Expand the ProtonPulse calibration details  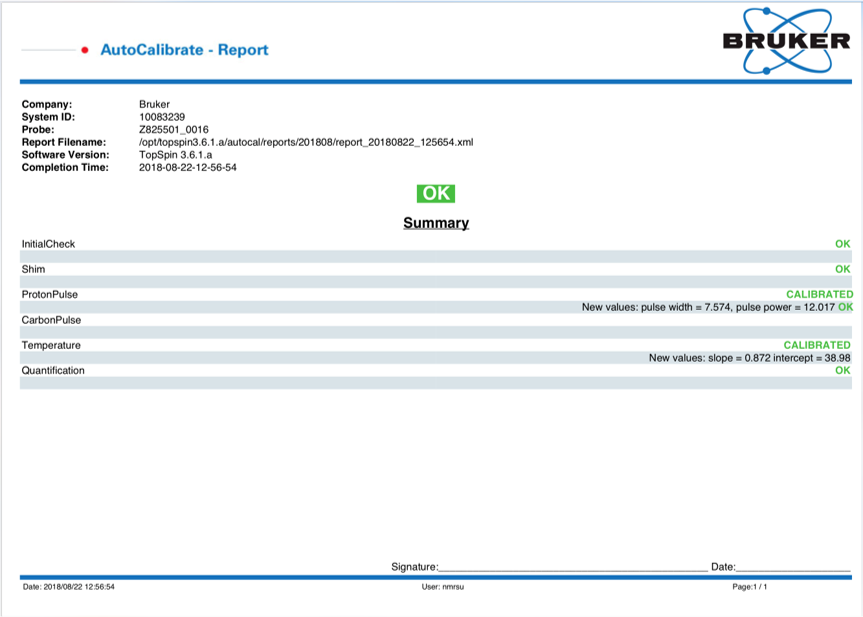point(48,294)
